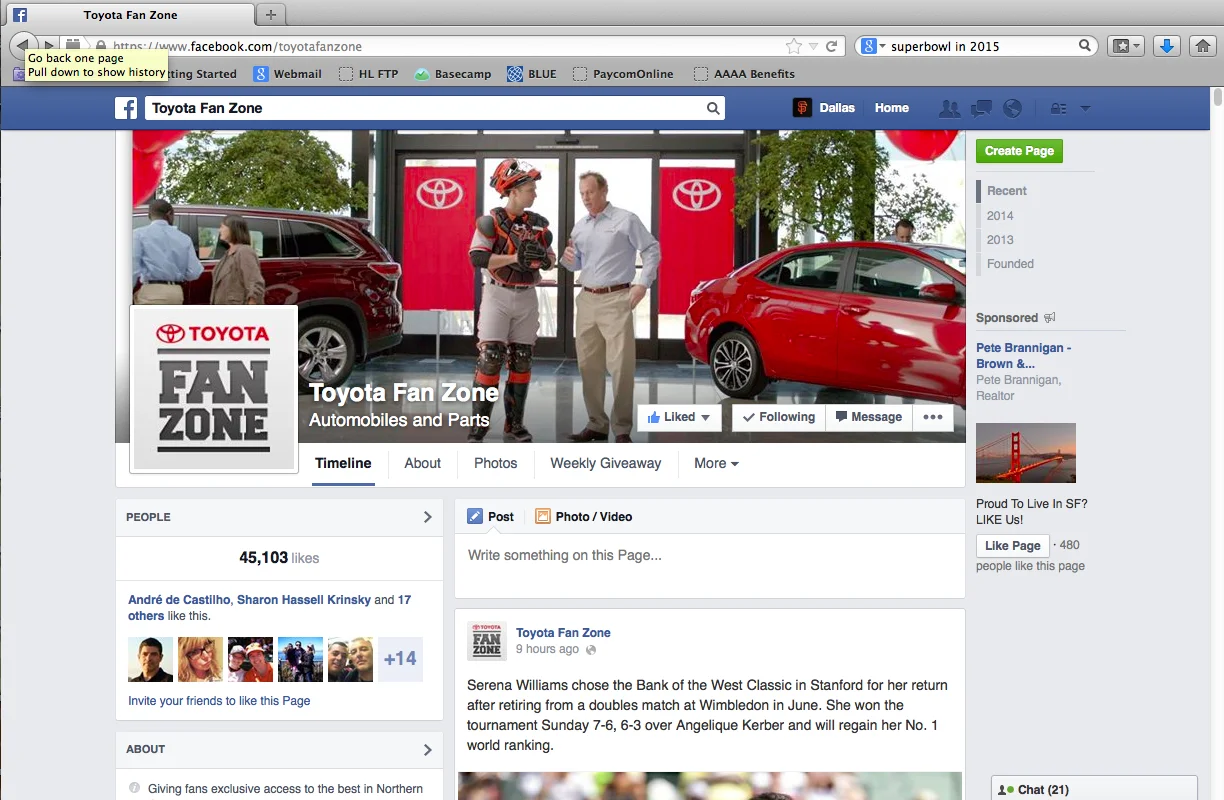
Task: Open André de Castilho profile link
Action: click(179, 600)
